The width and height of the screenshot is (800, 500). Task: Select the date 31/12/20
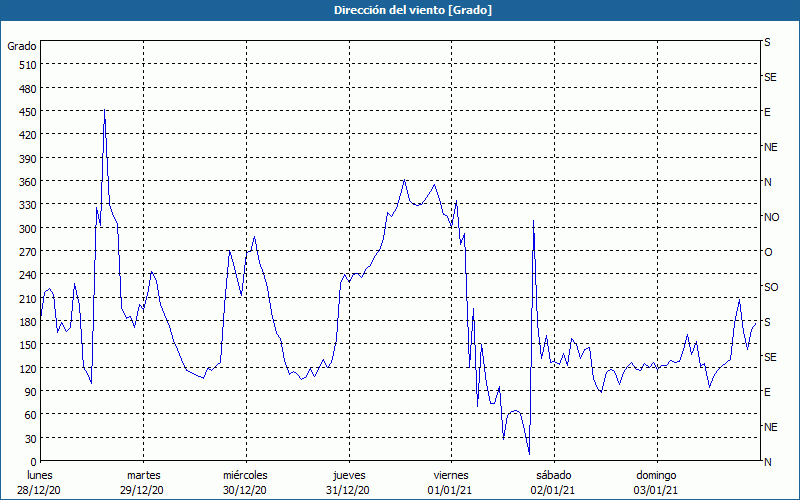pos(348,490)
